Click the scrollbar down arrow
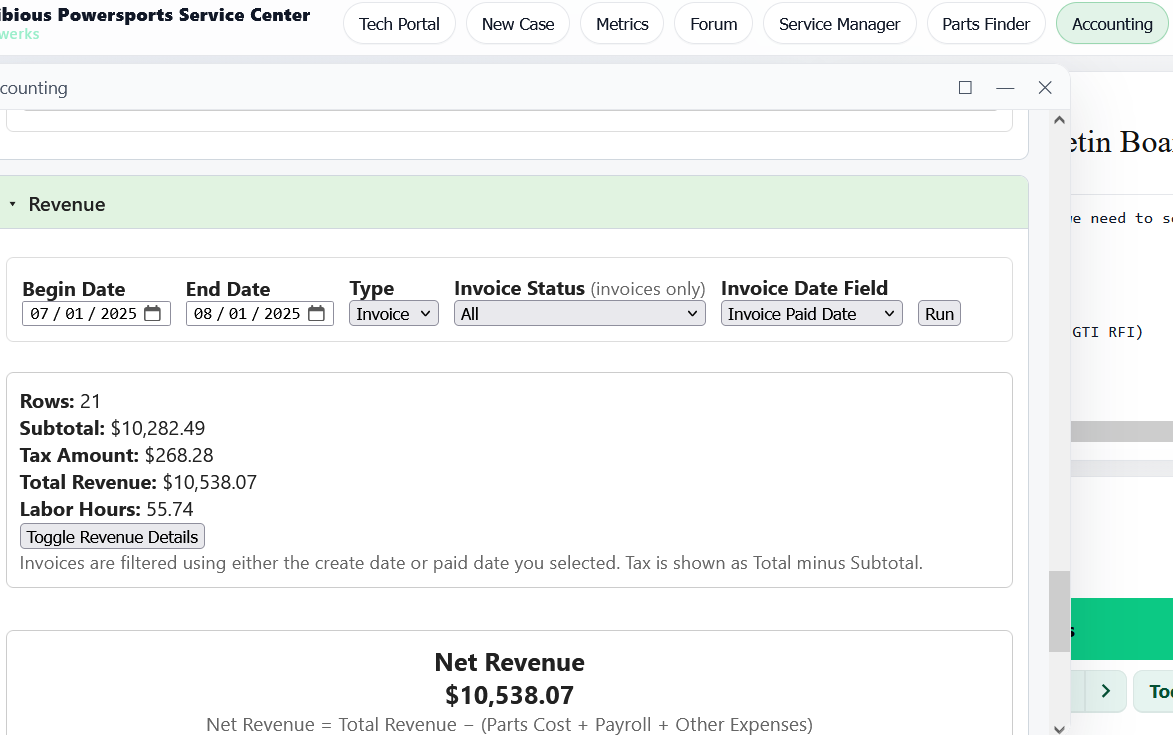Screen dimensions: 1173x735 [1058, 727]
